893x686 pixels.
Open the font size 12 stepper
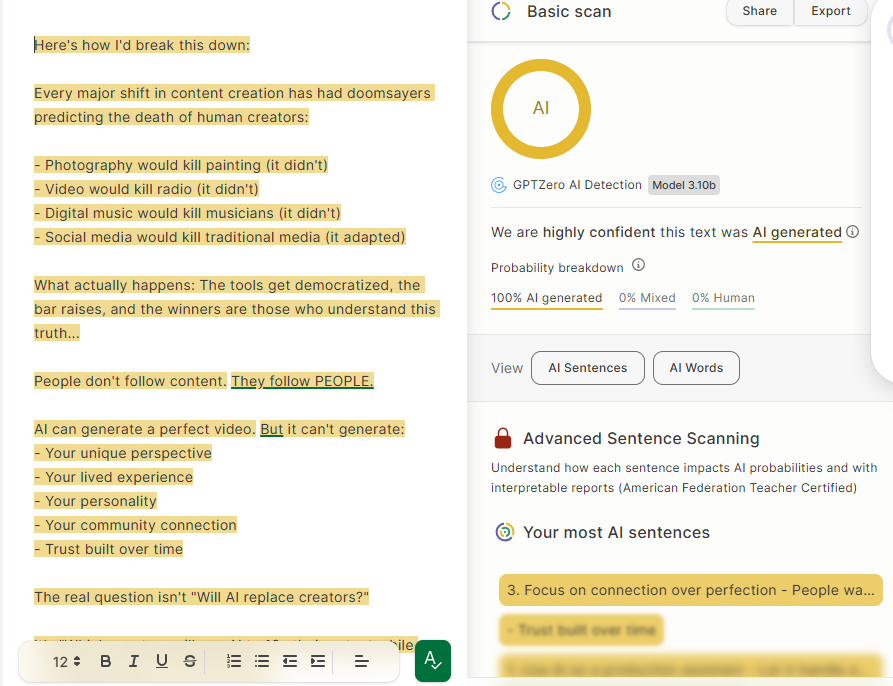(x=67, y=662)
